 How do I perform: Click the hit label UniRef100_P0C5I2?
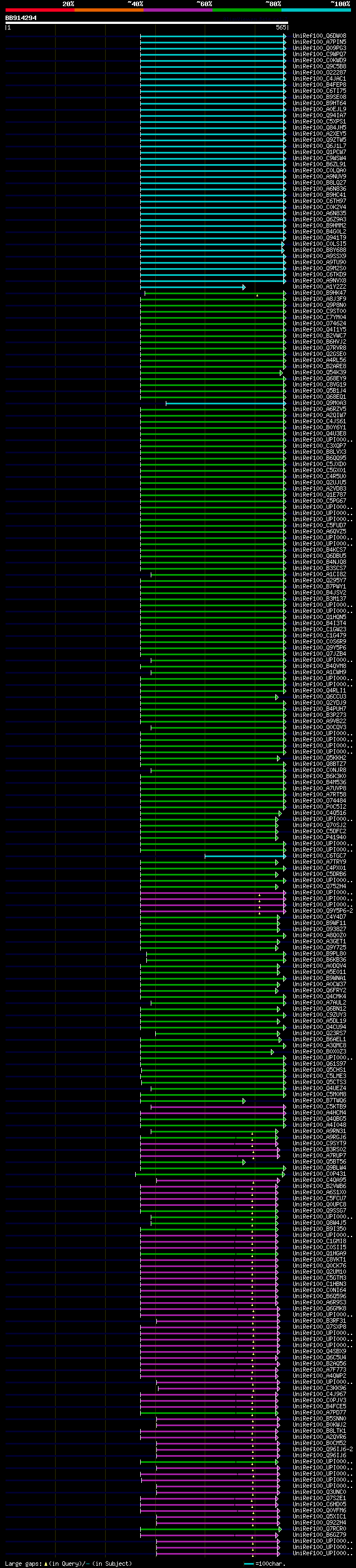pyautogui.click(x=319, y=807)
